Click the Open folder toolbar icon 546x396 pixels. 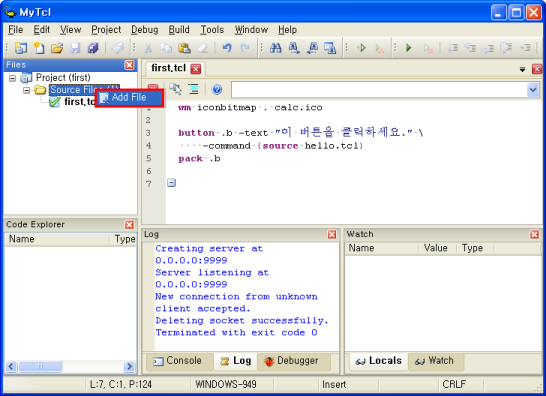click(57, 48)
